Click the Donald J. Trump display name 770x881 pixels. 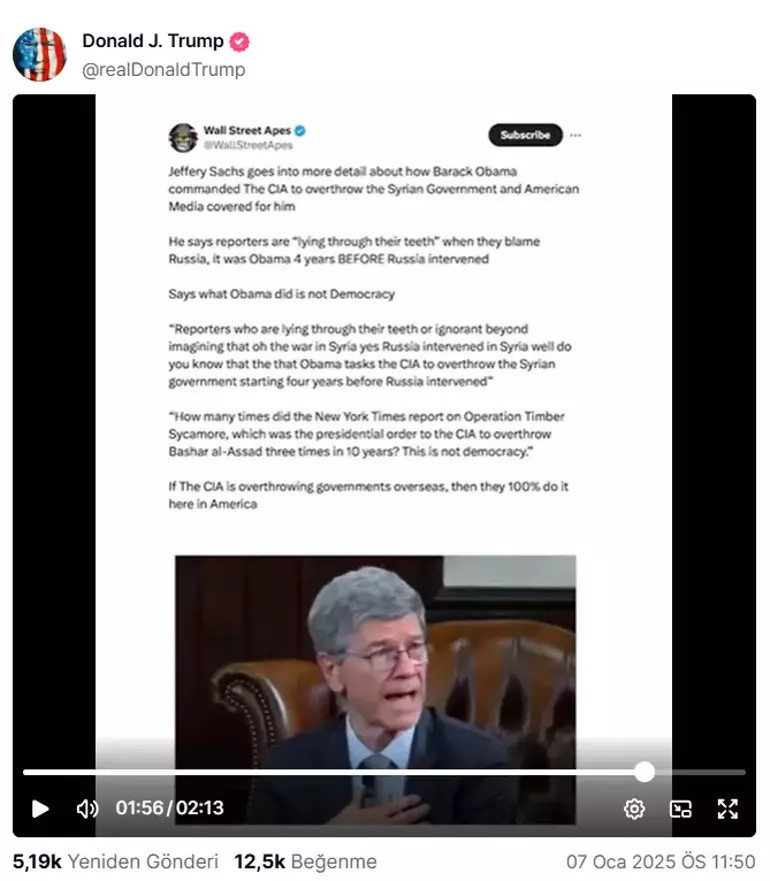[x=153, y=41]
